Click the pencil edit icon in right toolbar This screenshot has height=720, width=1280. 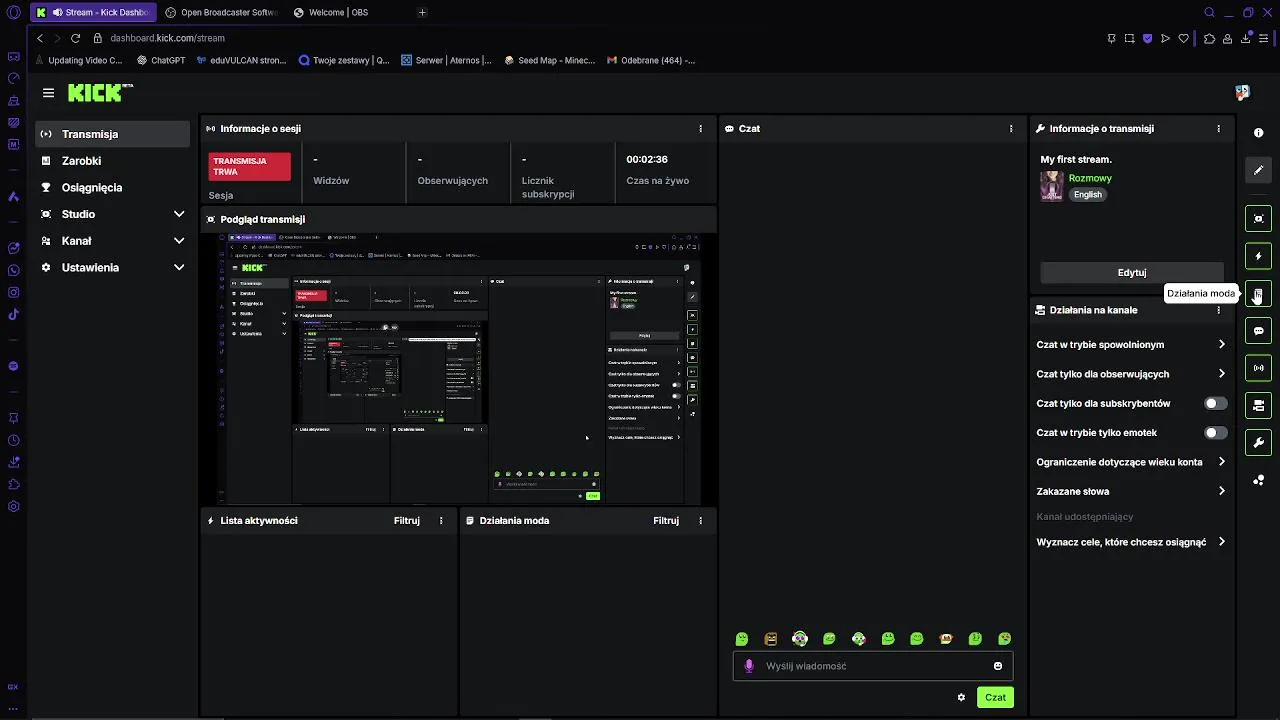click(x=1258, y=170)
